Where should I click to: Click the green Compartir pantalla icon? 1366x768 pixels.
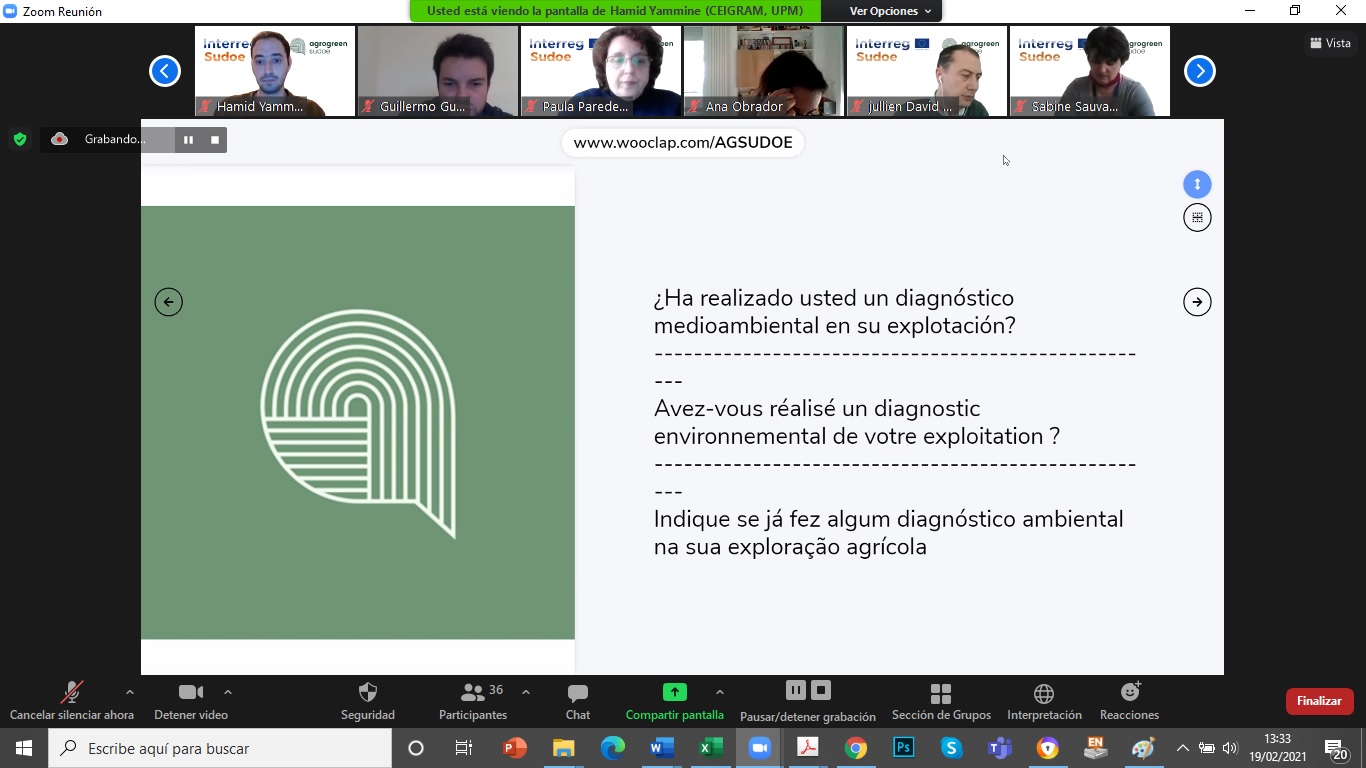[x=674, y=692]
